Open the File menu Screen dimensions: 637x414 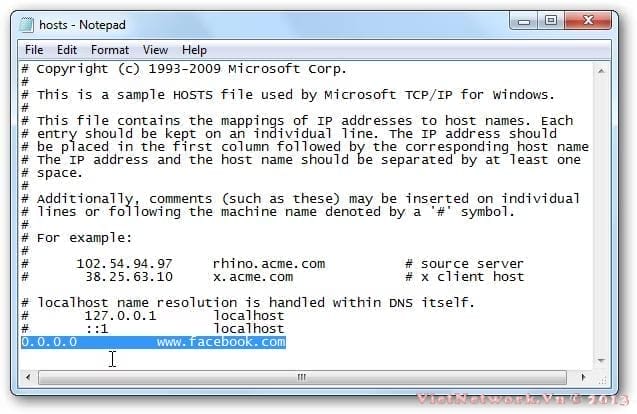pyautogui.click(x=34, y=50)
